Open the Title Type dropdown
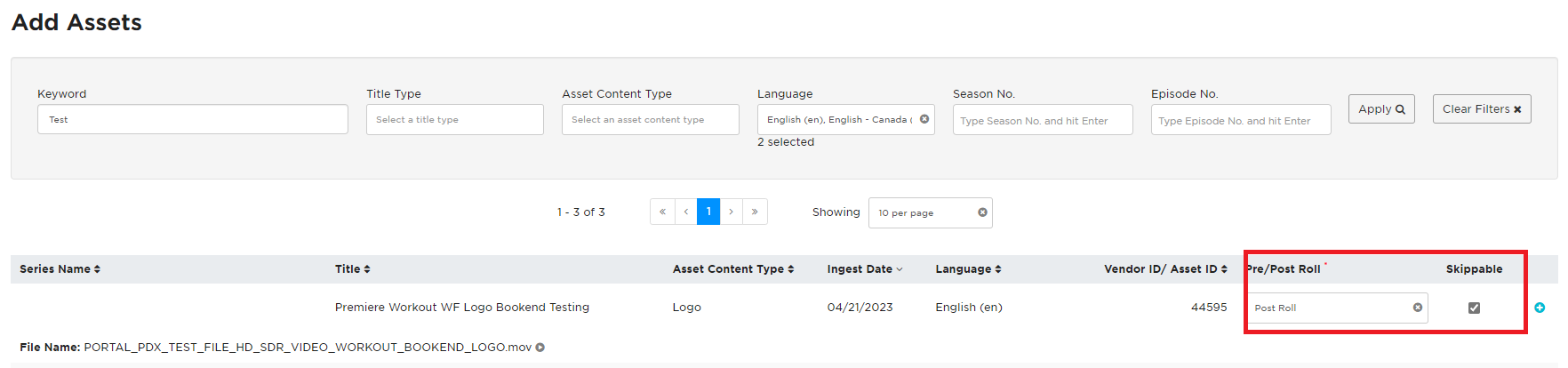Viewport: 1568px width, 368px height. (x=455, y=120)
